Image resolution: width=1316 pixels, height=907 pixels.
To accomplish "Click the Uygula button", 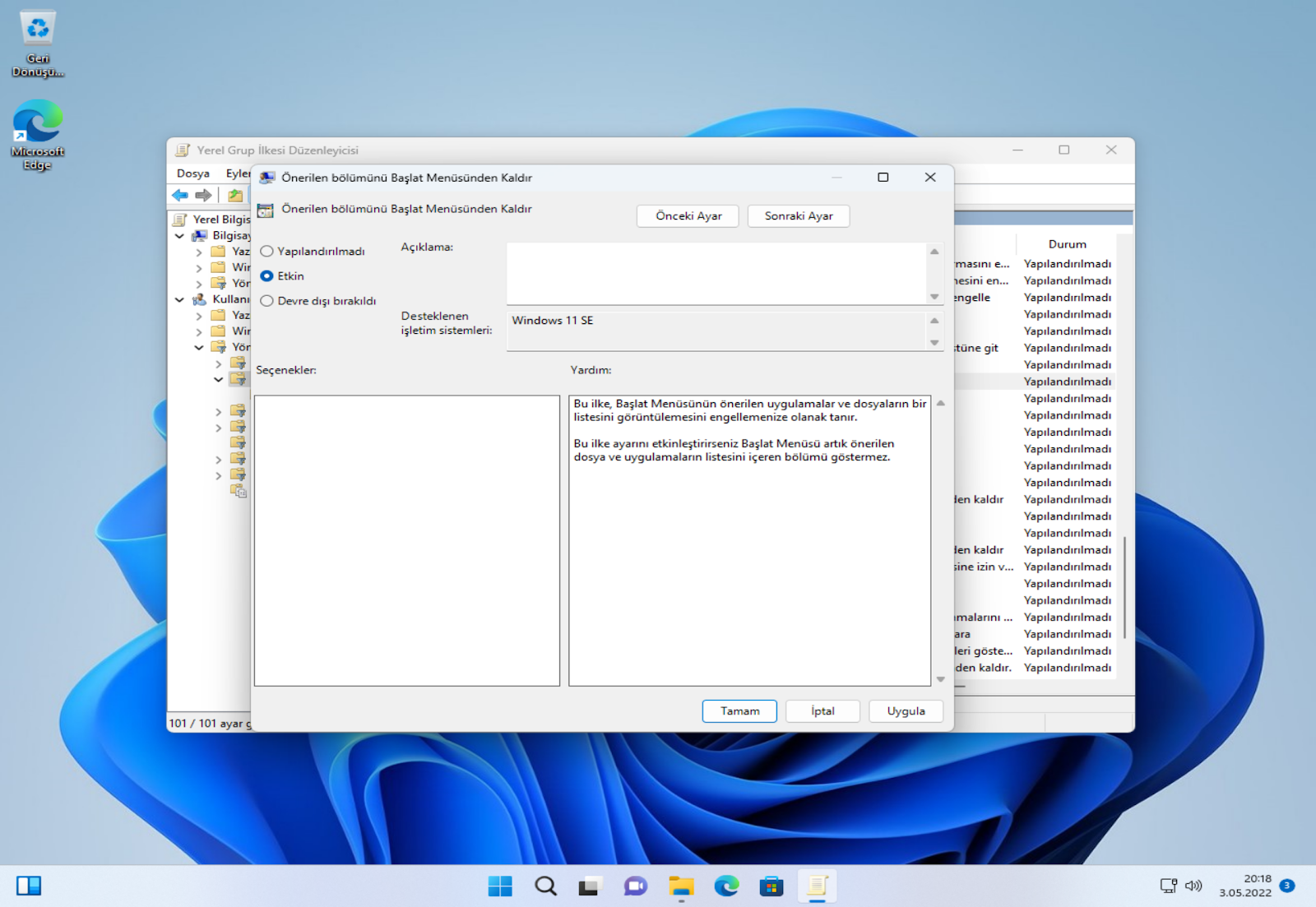I will [906, 711].
